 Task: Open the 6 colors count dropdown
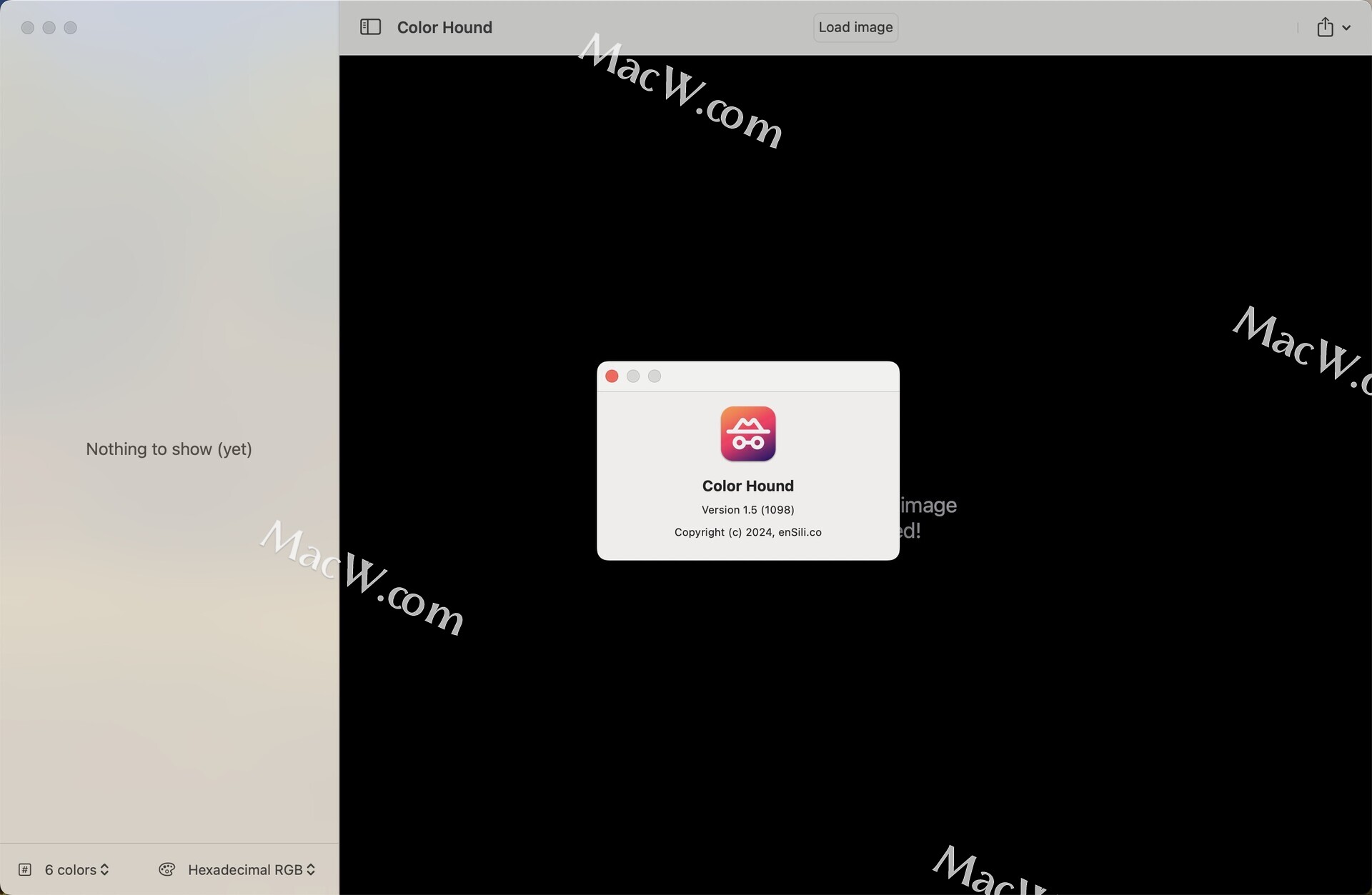pos(77,869)
